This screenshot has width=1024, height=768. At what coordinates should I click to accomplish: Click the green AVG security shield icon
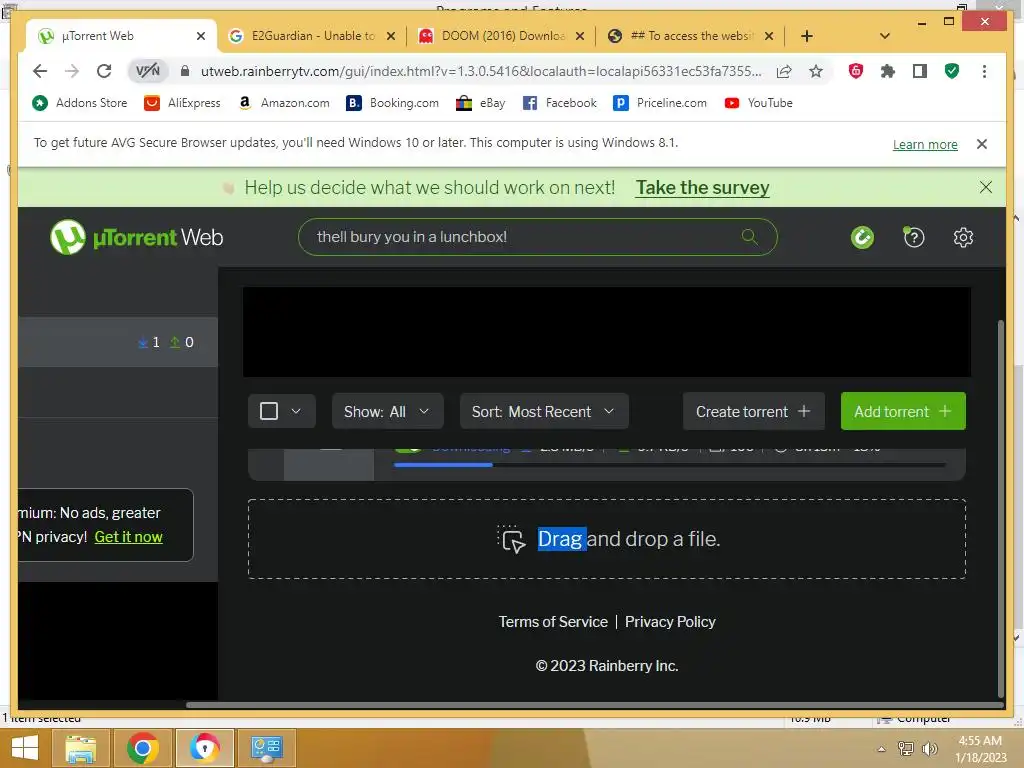click(x=952, y=71)
